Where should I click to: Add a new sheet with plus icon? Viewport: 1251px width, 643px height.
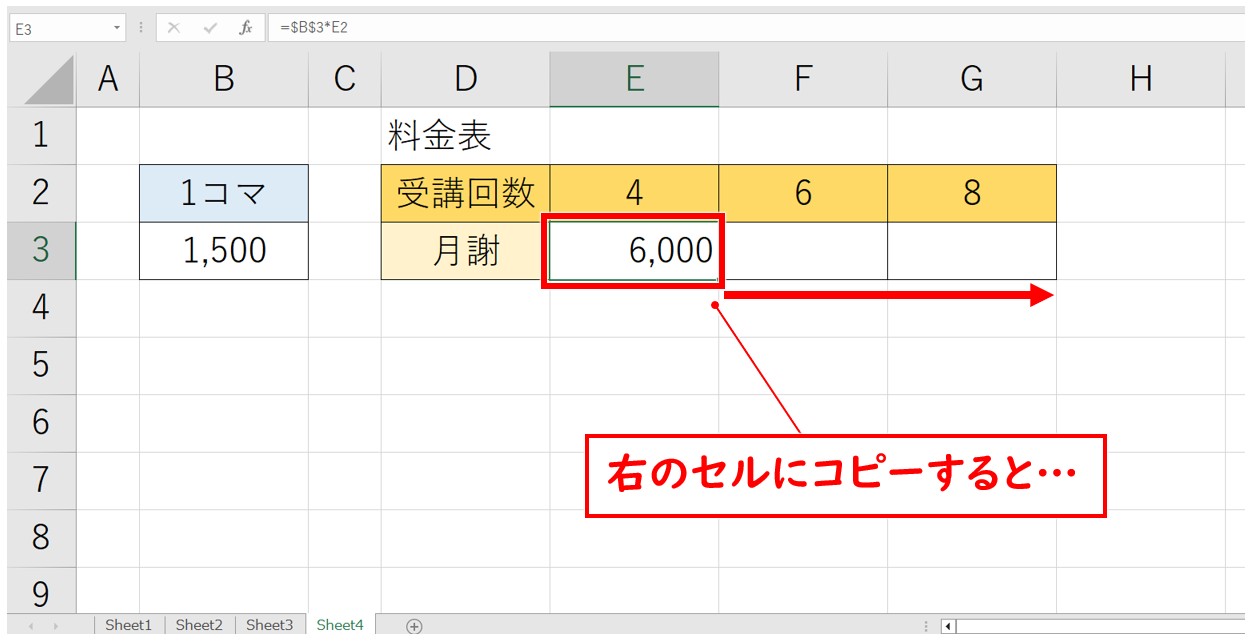[x=414, y=626]
